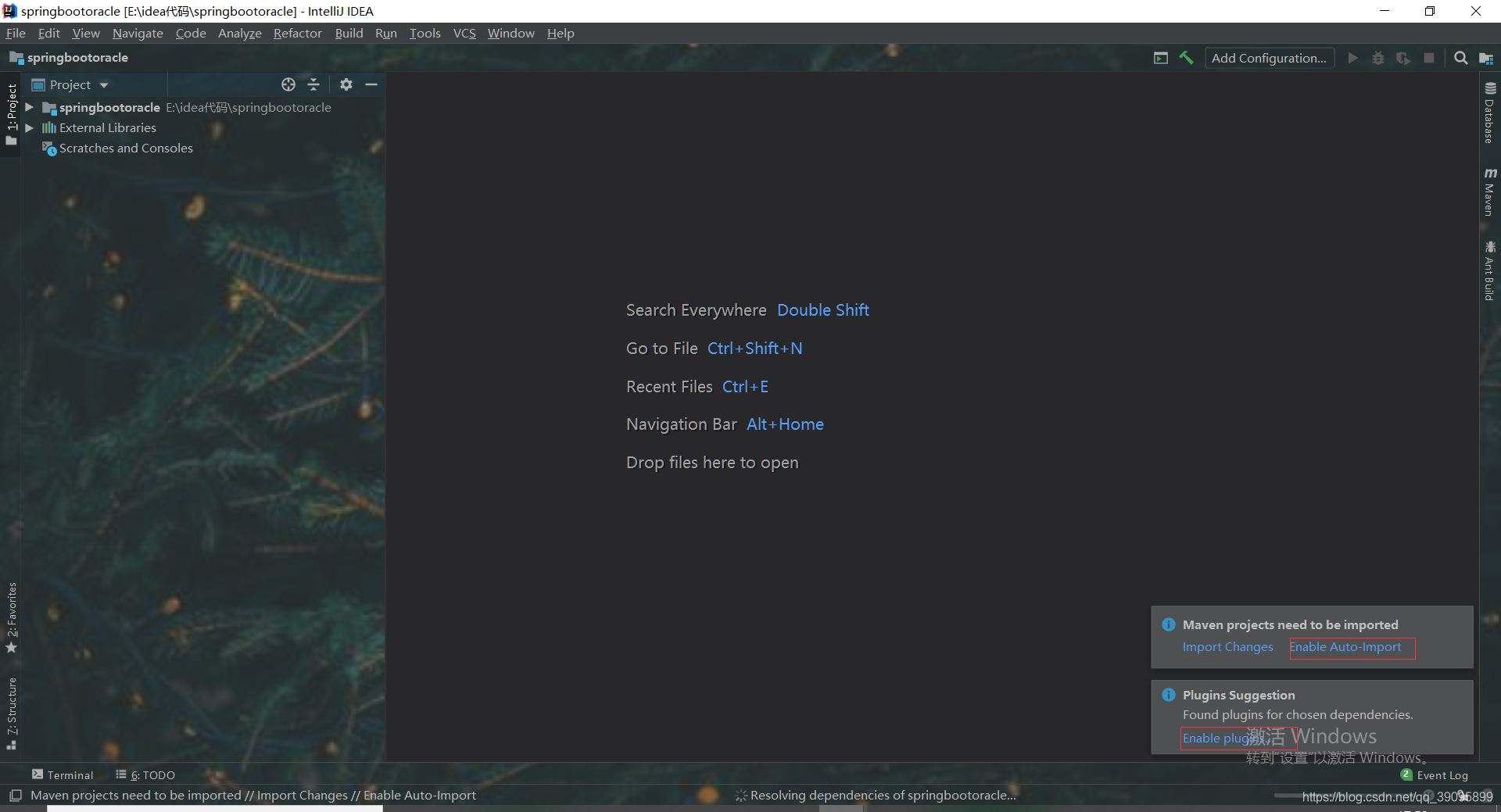Image resolution: width=1501 pixels, height=812 pixels.
Task: Click the Locate/Scroll from Source target icon
Action: point(288,84)
